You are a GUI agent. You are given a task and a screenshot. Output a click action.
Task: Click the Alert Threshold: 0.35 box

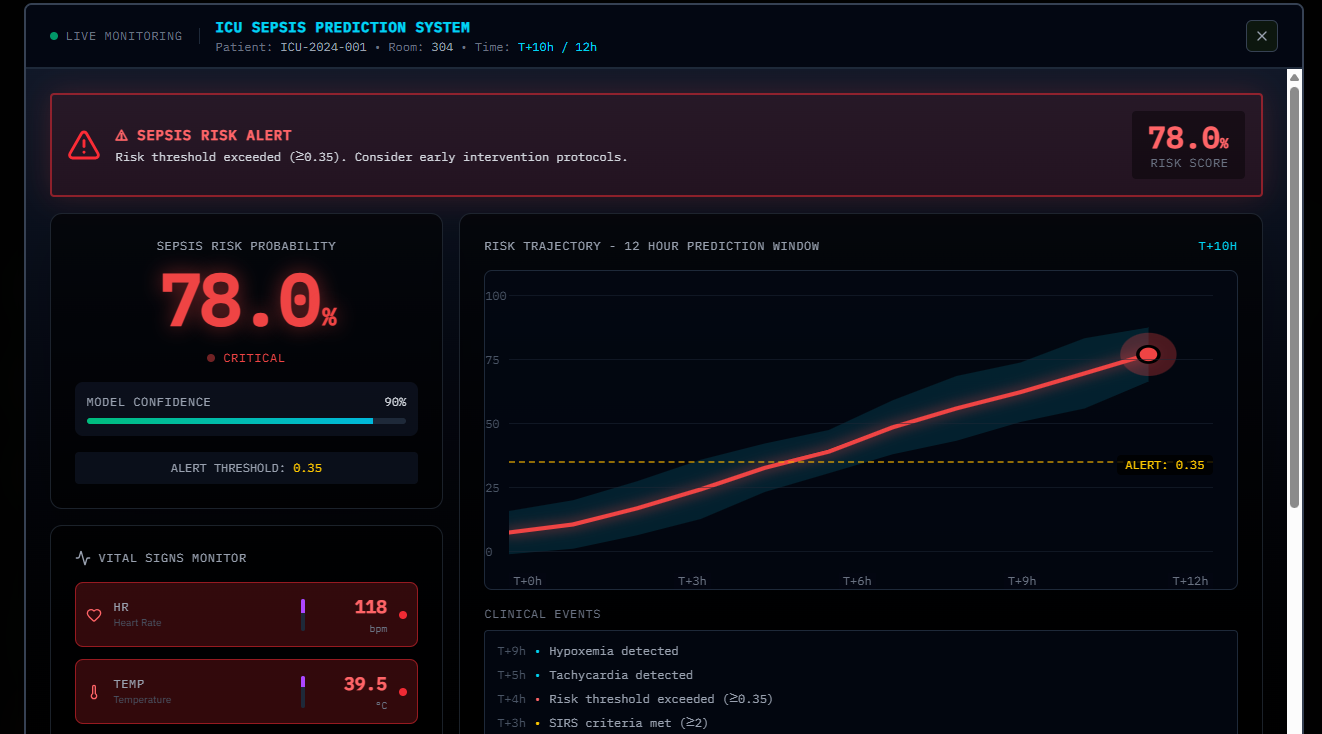(x=246, y=468)
